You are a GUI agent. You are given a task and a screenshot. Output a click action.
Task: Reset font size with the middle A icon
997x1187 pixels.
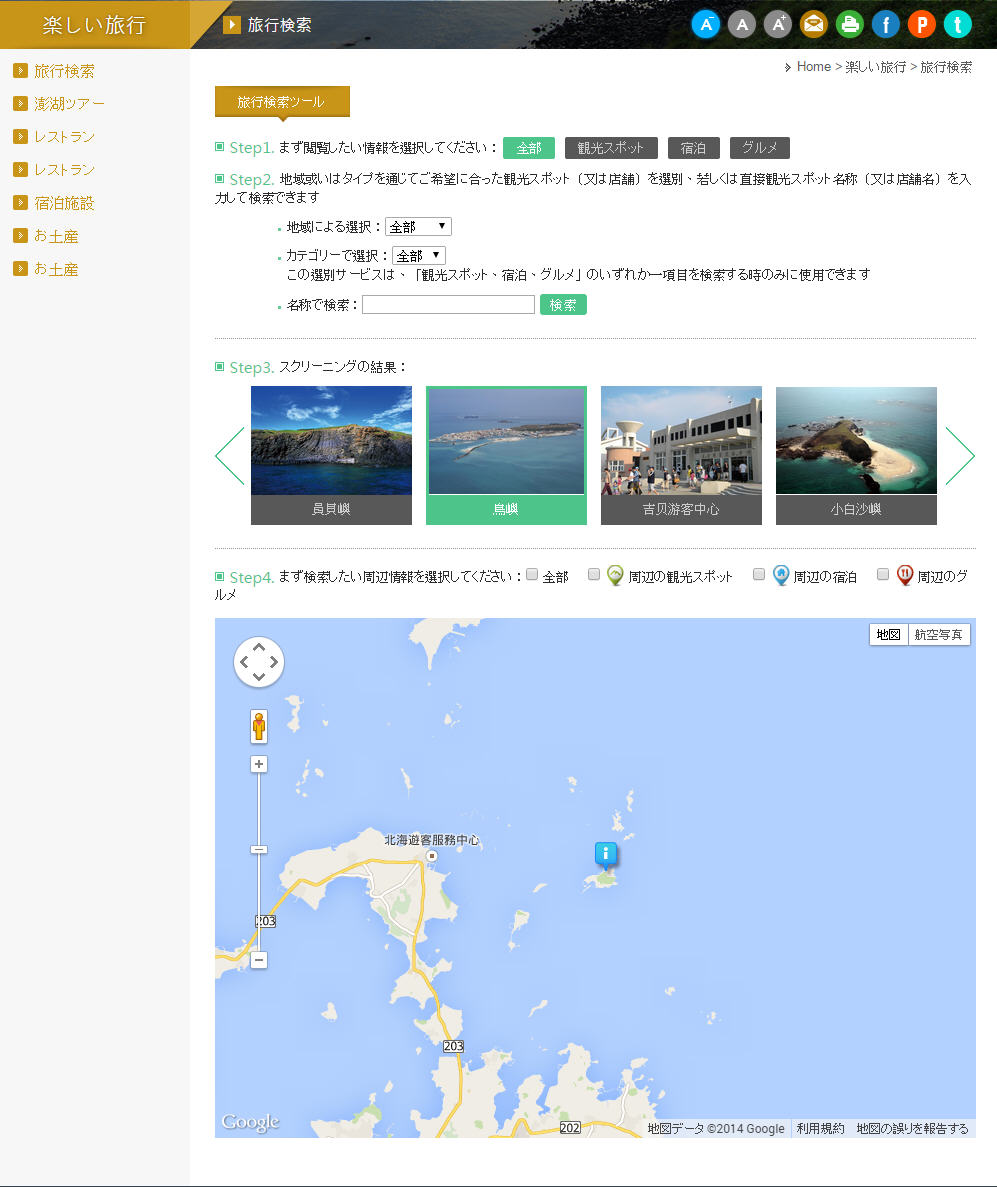click(x=742, y=25)
